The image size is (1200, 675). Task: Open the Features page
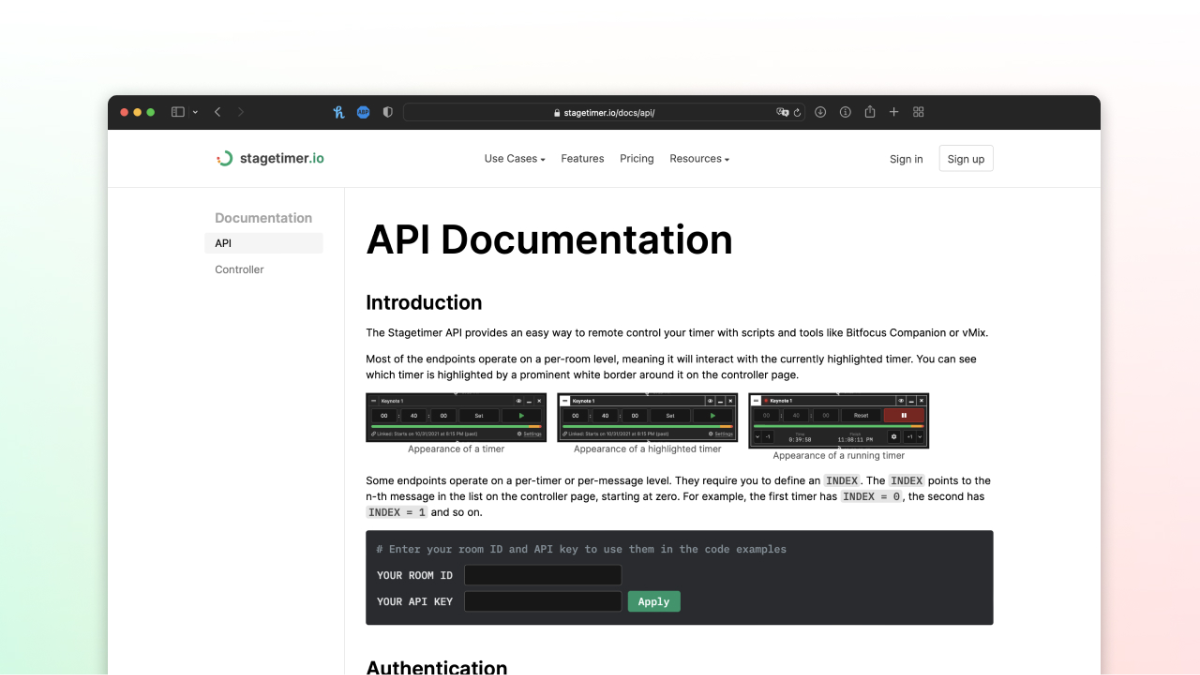coord(582,159)
